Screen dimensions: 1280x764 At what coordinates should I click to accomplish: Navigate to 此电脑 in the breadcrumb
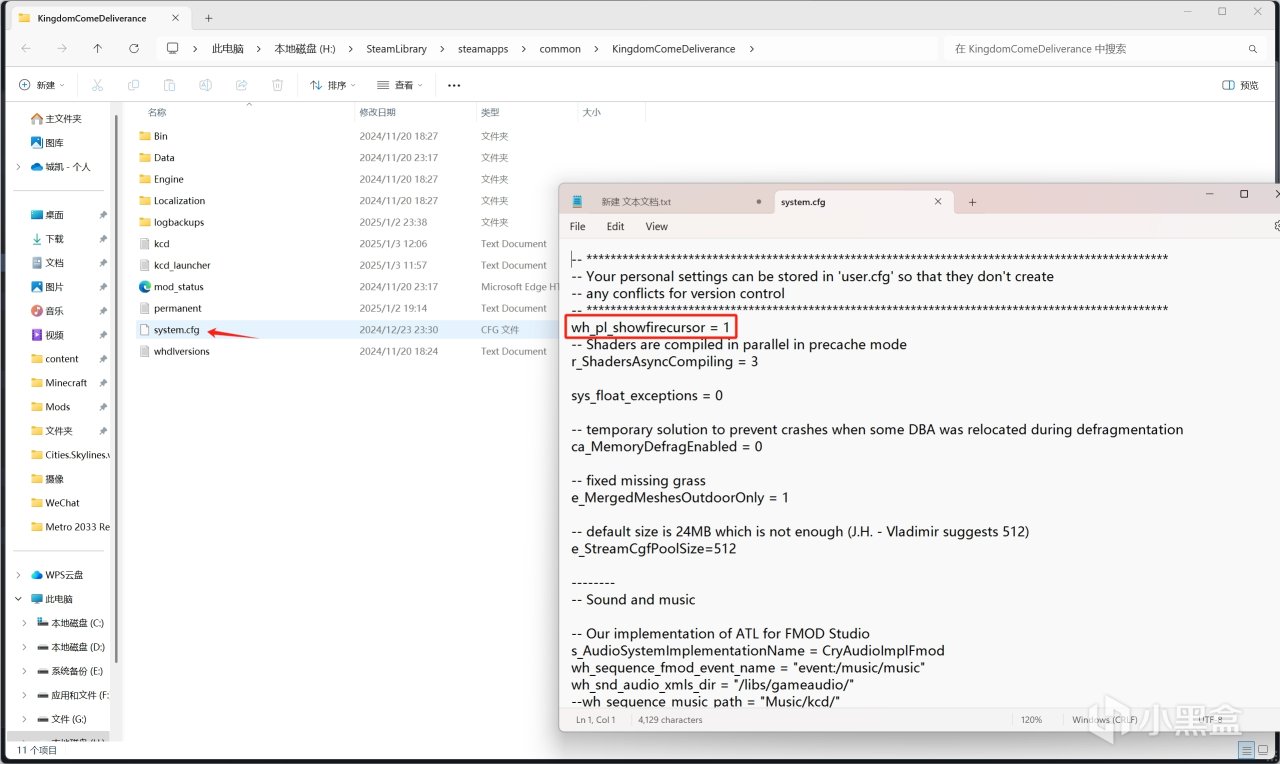[228, 49]
